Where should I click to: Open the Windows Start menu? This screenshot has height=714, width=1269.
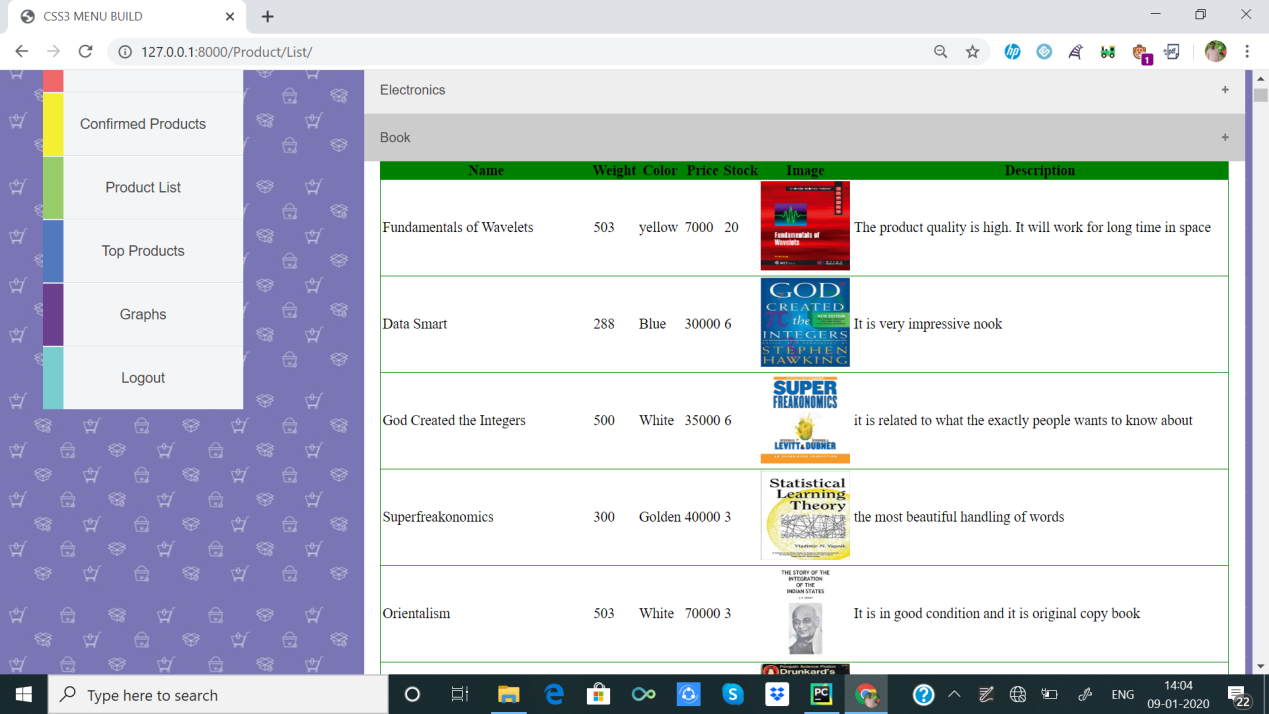point(24,694)
